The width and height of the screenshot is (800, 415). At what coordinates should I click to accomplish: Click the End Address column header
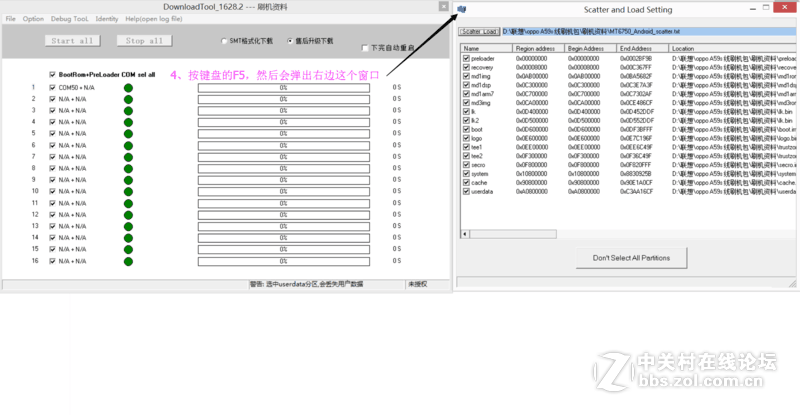pos(642,48)
